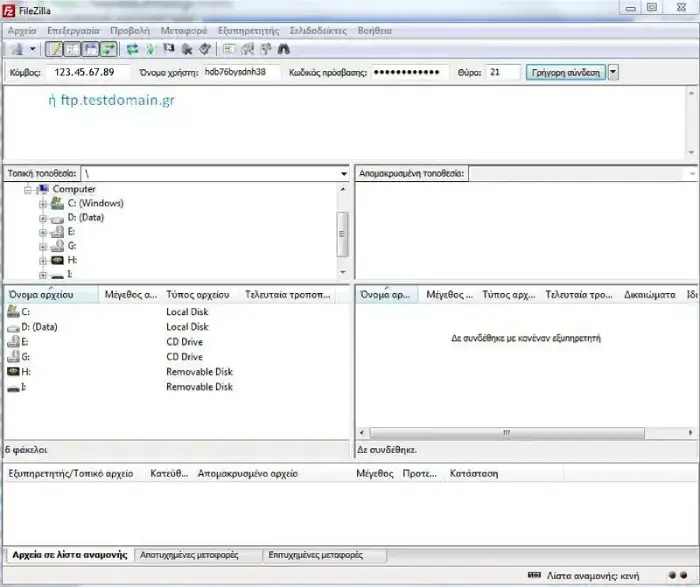This screenshot has height=587, width=700.
Task: Toggle directory comparison in the toolbar
Action: 247,49
